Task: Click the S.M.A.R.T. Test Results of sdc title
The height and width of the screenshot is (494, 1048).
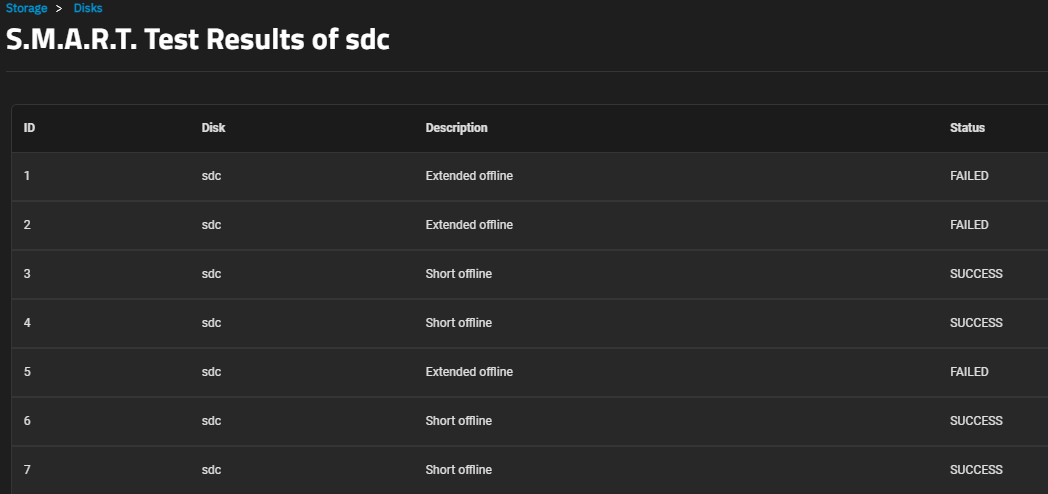Action: coord(198,39)
